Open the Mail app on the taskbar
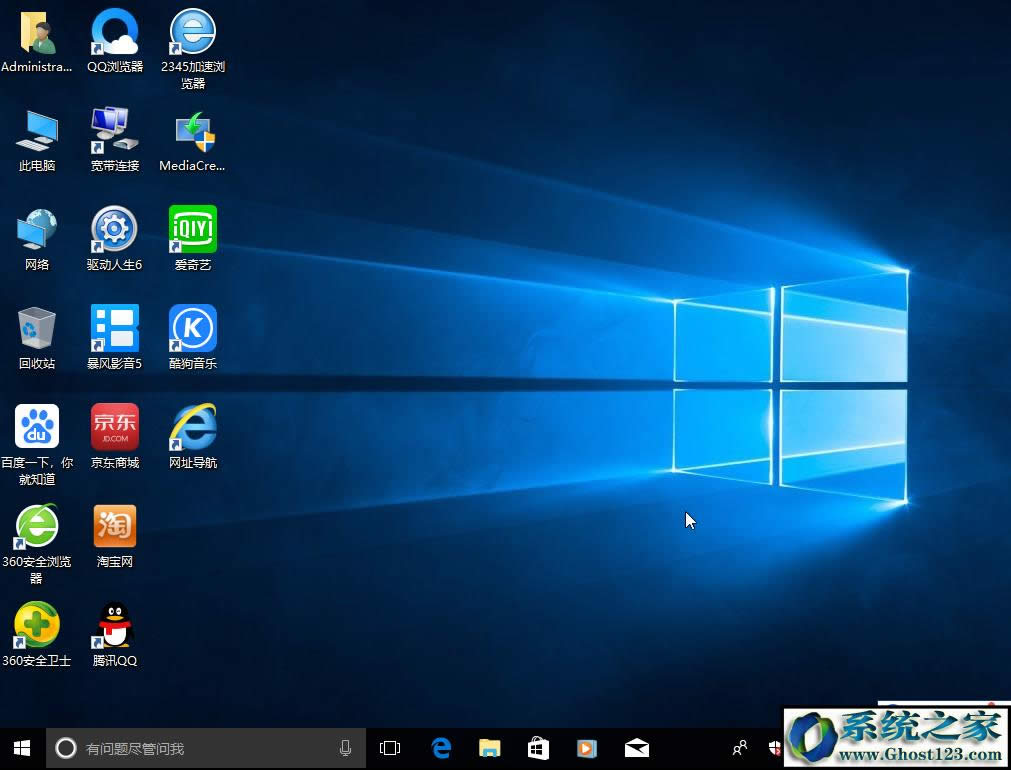 click(x=637, y=748)
